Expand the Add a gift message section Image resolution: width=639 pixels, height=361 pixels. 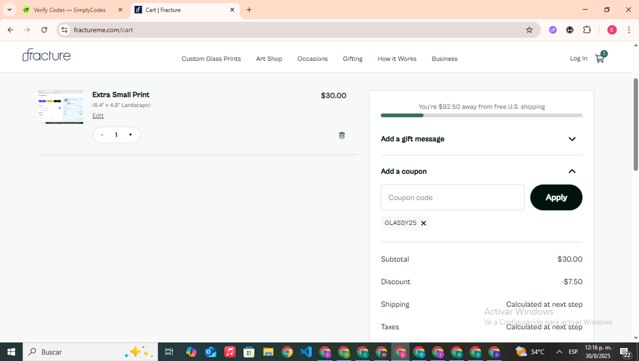[481, 139]
